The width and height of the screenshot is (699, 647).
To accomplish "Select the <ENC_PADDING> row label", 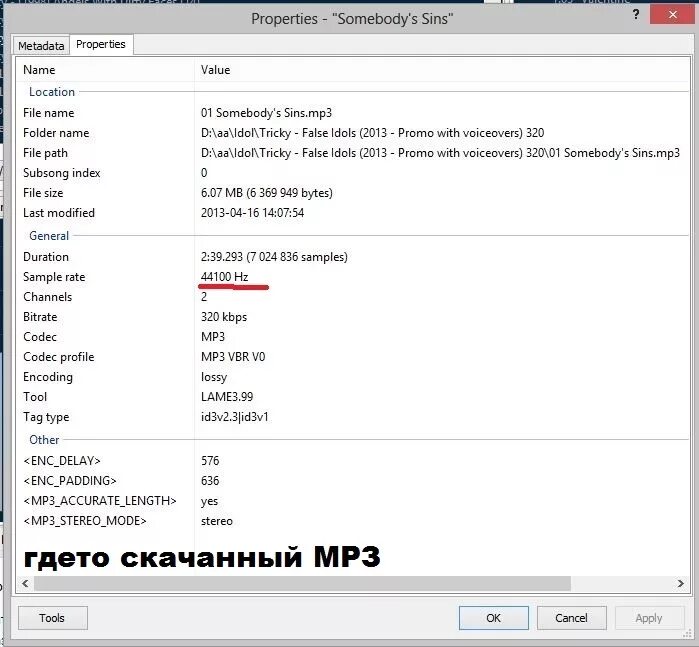I will click(x=70, y=481).
